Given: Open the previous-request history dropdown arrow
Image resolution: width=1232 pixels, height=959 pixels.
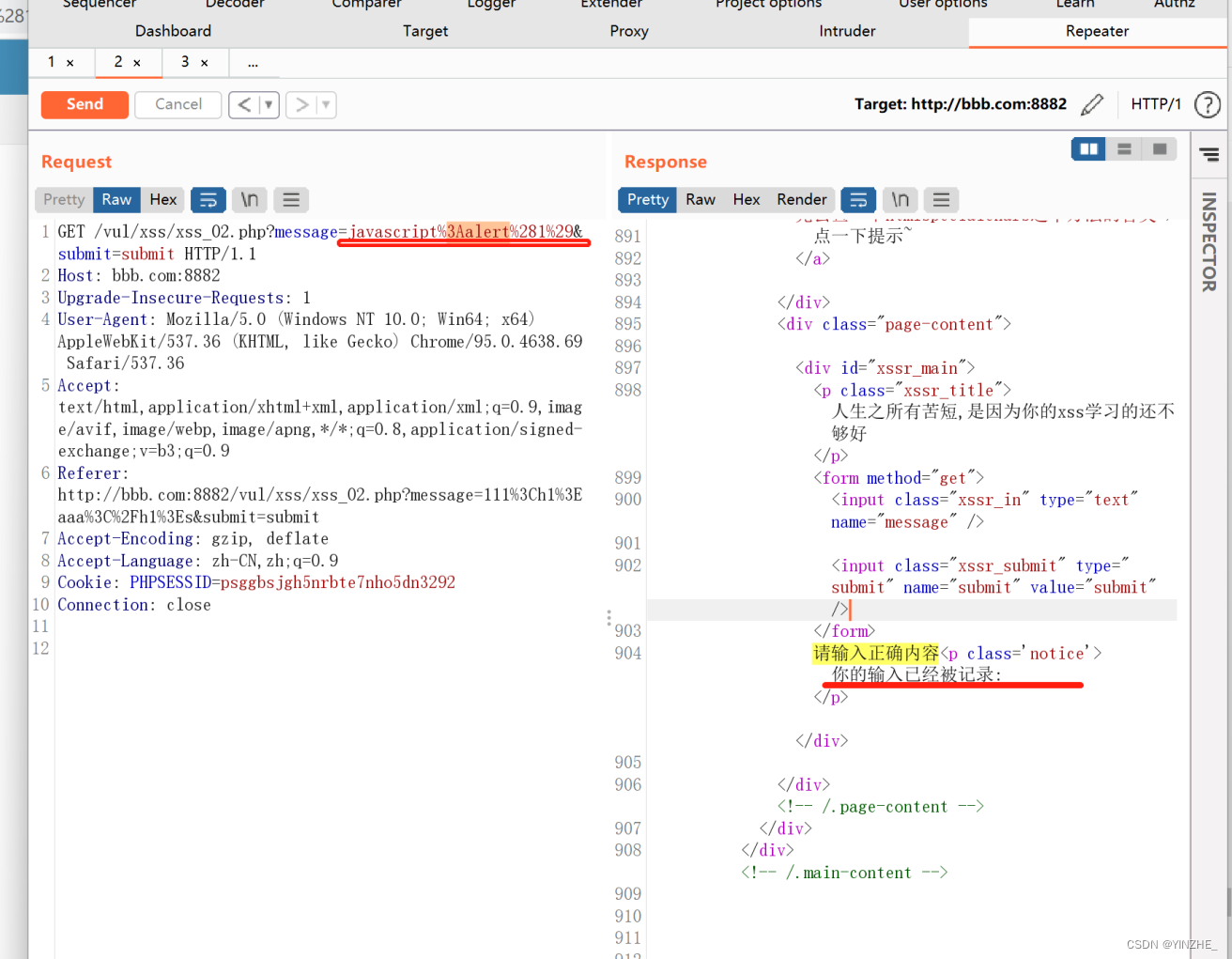Looking at the screenshot, I should pyautogui.click(x=269, y=104).
